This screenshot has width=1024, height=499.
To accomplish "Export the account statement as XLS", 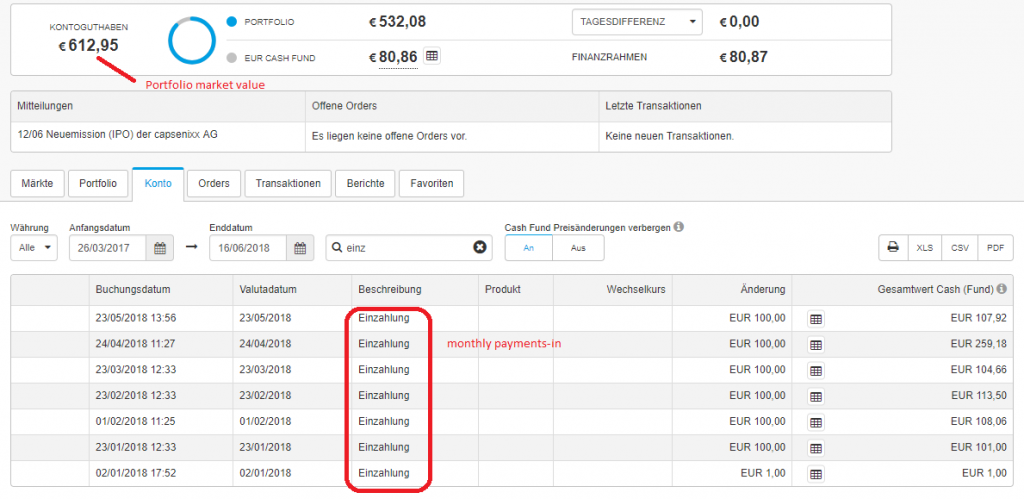I will pos(925,248).
